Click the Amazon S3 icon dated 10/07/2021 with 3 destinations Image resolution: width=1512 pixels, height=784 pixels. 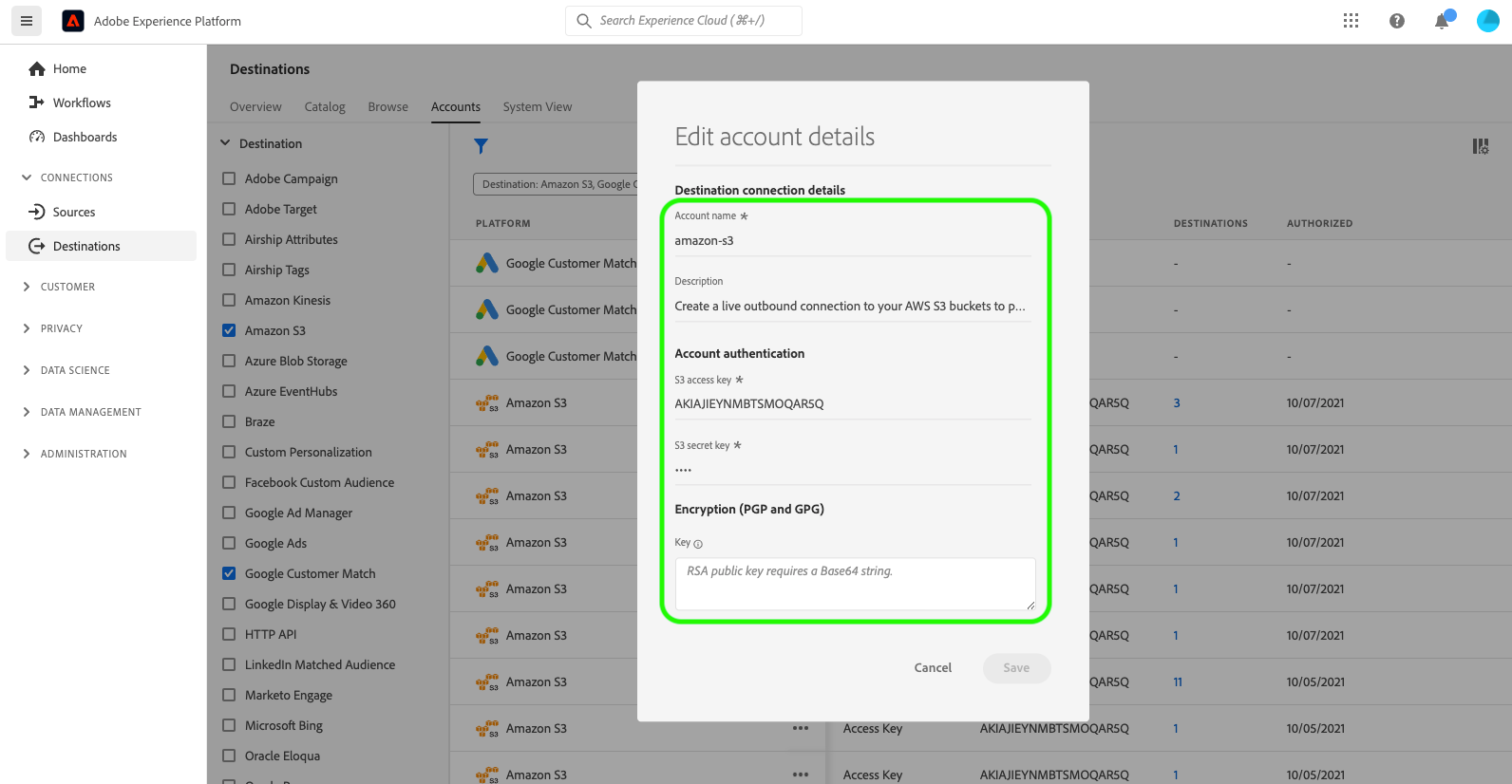pos(487,403)
